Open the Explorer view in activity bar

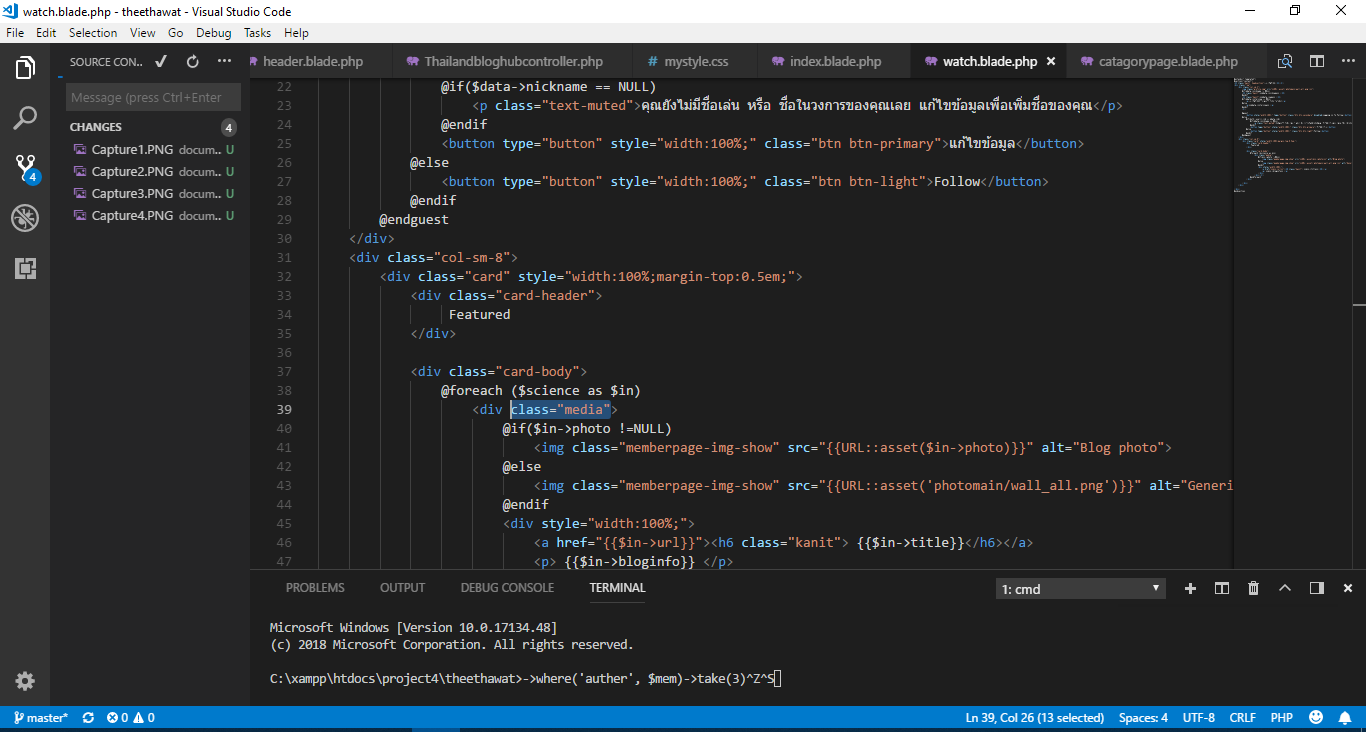(25, 68)
